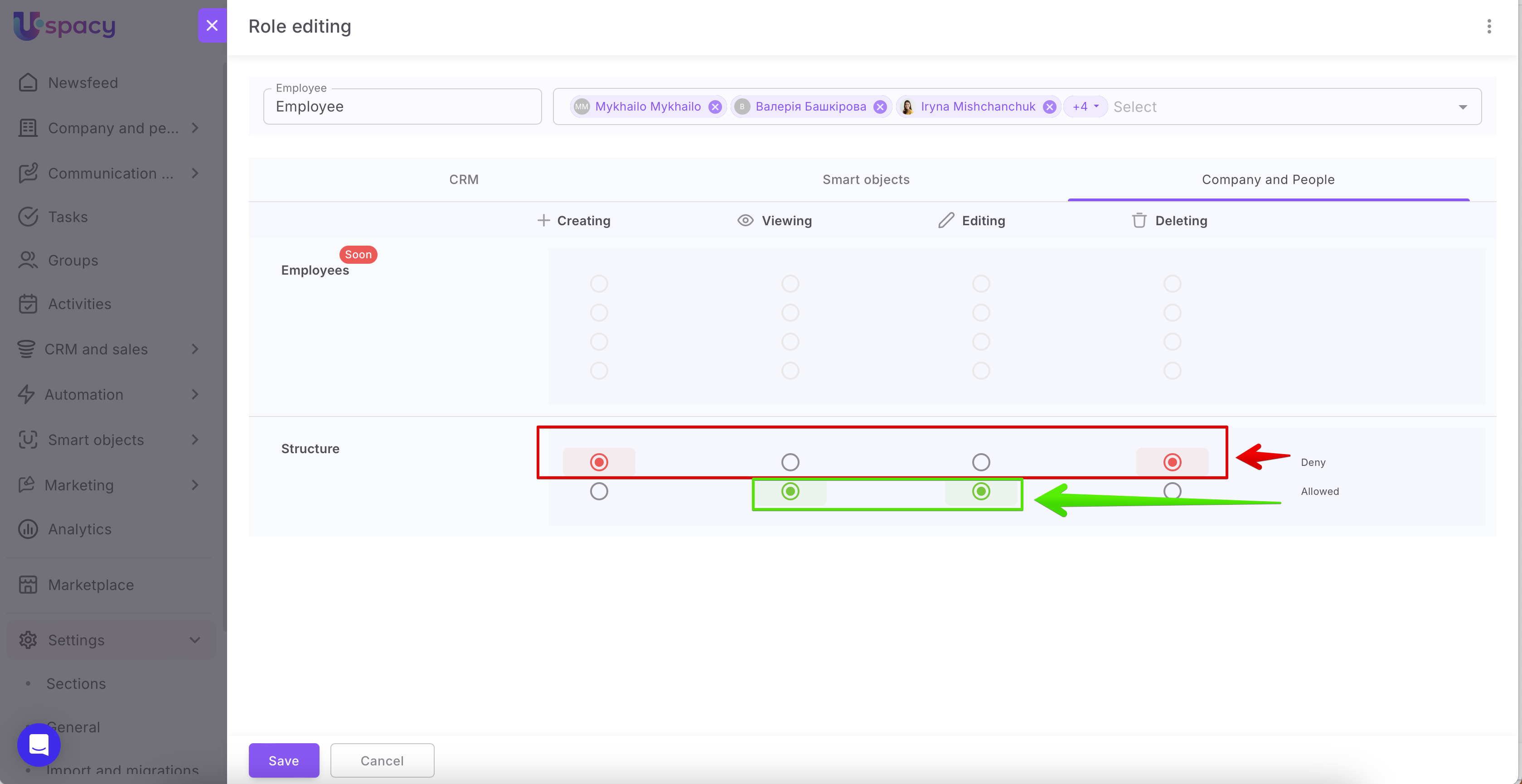Click the Groups people icon
The width and height of the screenshot is (1522, 784).
(x=28, y=261)
